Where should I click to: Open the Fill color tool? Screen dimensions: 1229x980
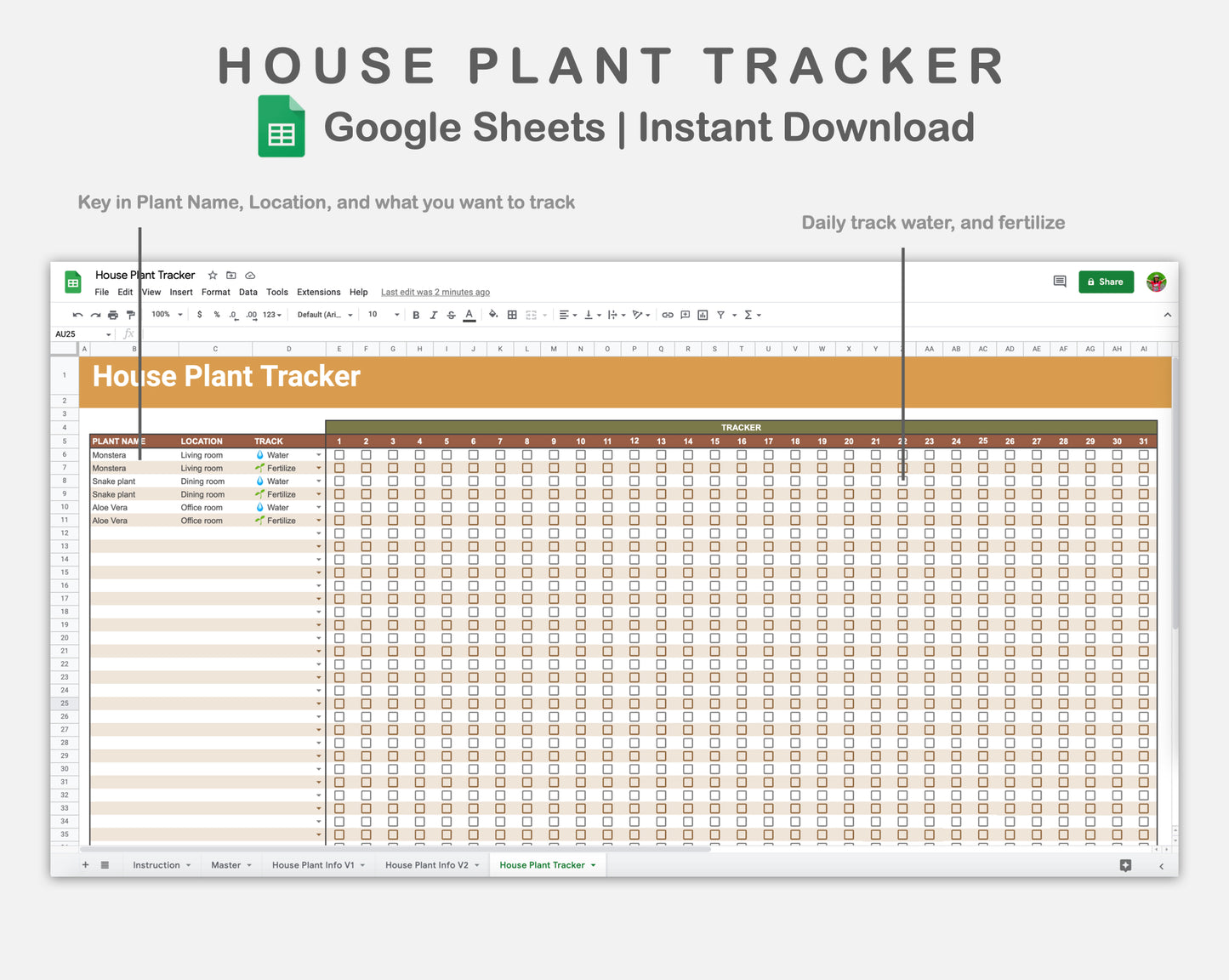tap(493, 315)
